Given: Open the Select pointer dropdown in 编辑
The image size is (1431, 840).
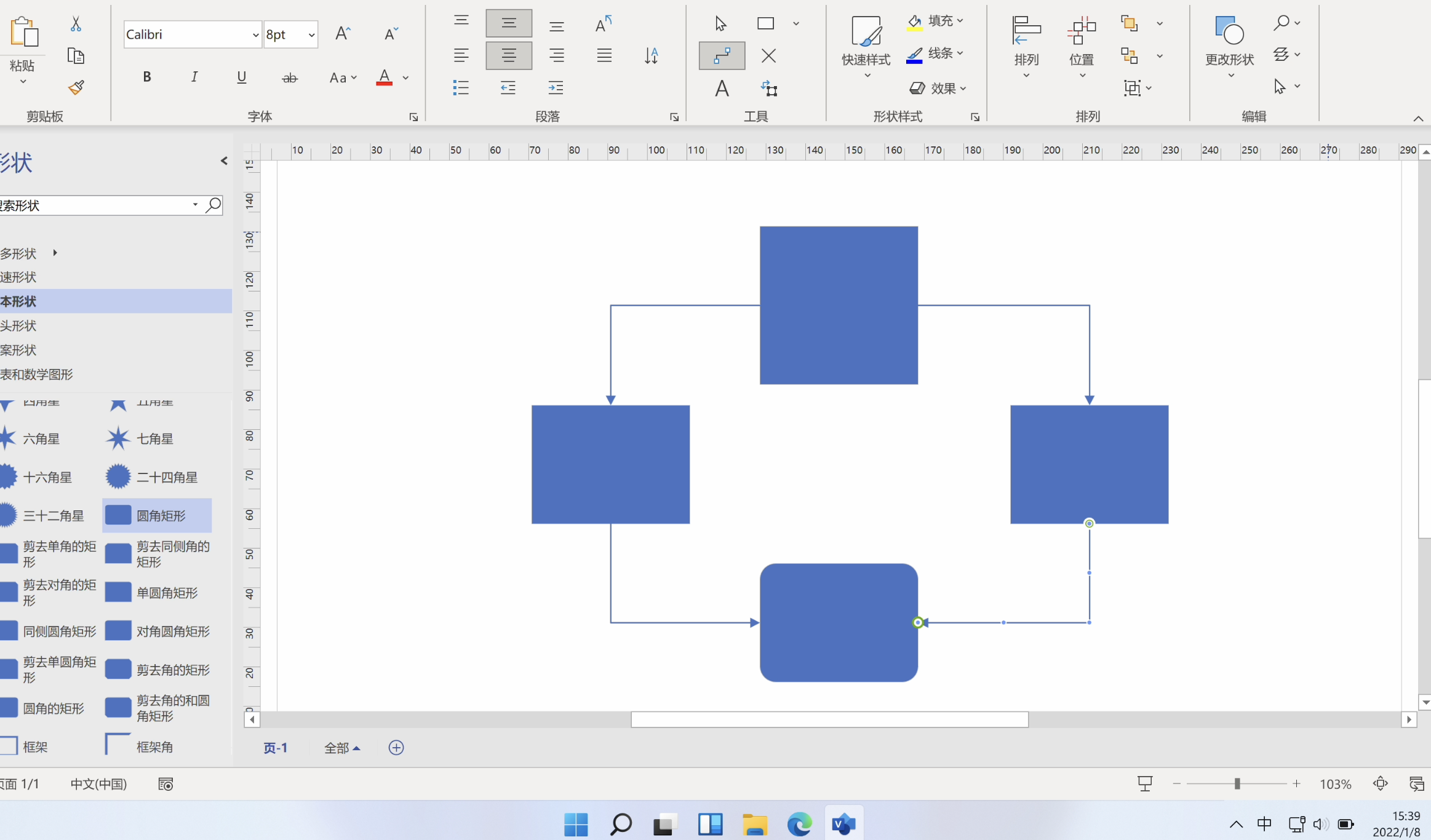Looking at the screenshot, I should (x=1286, y=87).
